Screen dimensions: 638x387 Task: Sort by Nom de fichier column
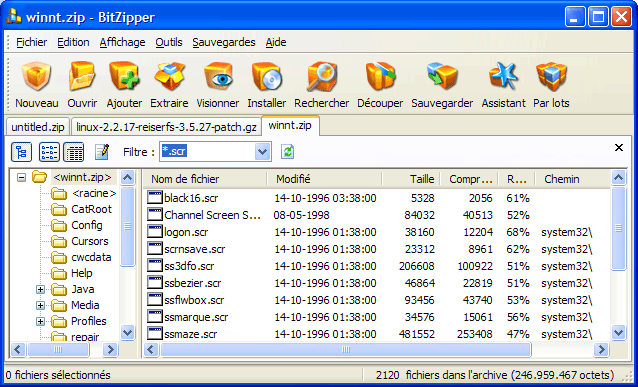tap(206, 179)
